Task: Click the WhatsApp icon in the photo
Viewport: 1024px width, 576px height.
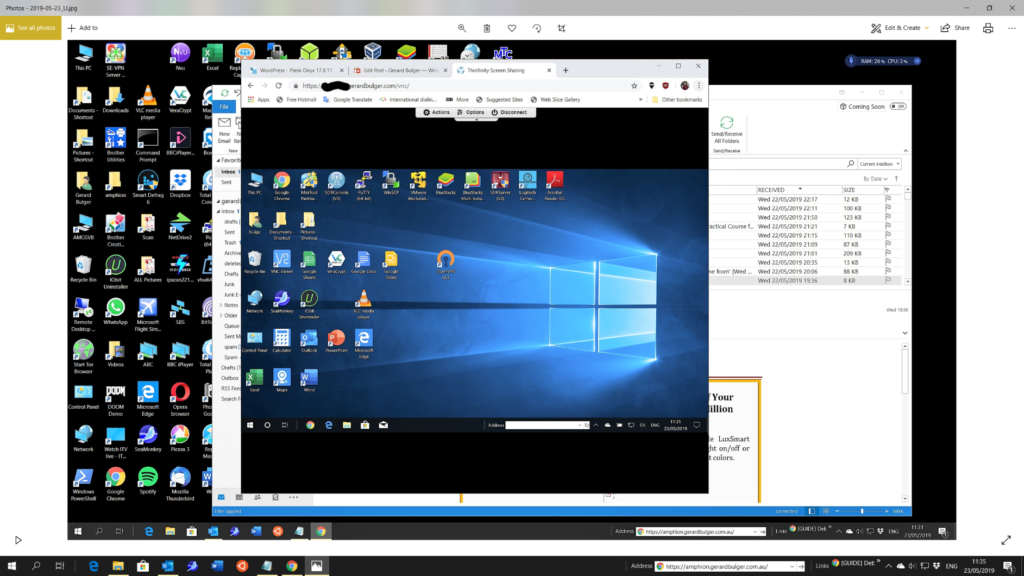Action: point(116,312)
